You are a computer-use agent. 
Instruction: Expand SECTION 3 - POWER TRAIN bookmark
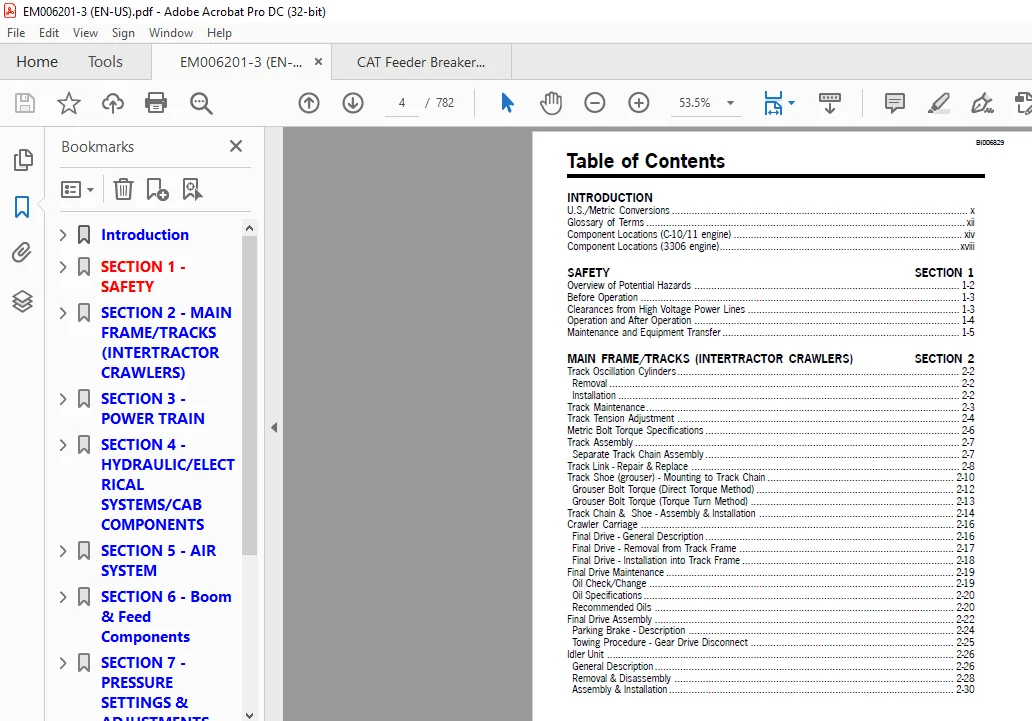(x=63, y=399)
